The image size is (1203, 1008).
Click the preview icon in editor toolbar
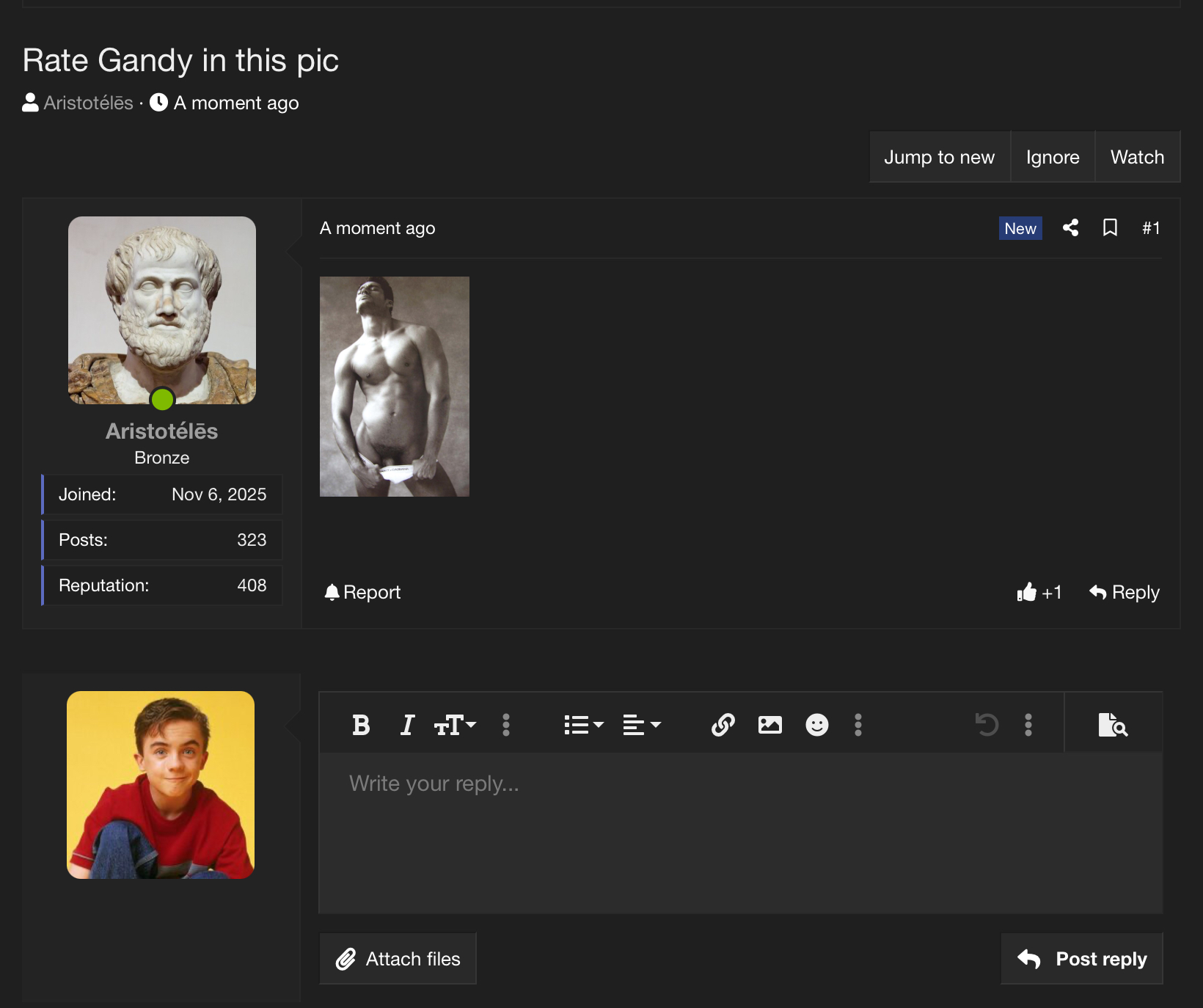1112,725
